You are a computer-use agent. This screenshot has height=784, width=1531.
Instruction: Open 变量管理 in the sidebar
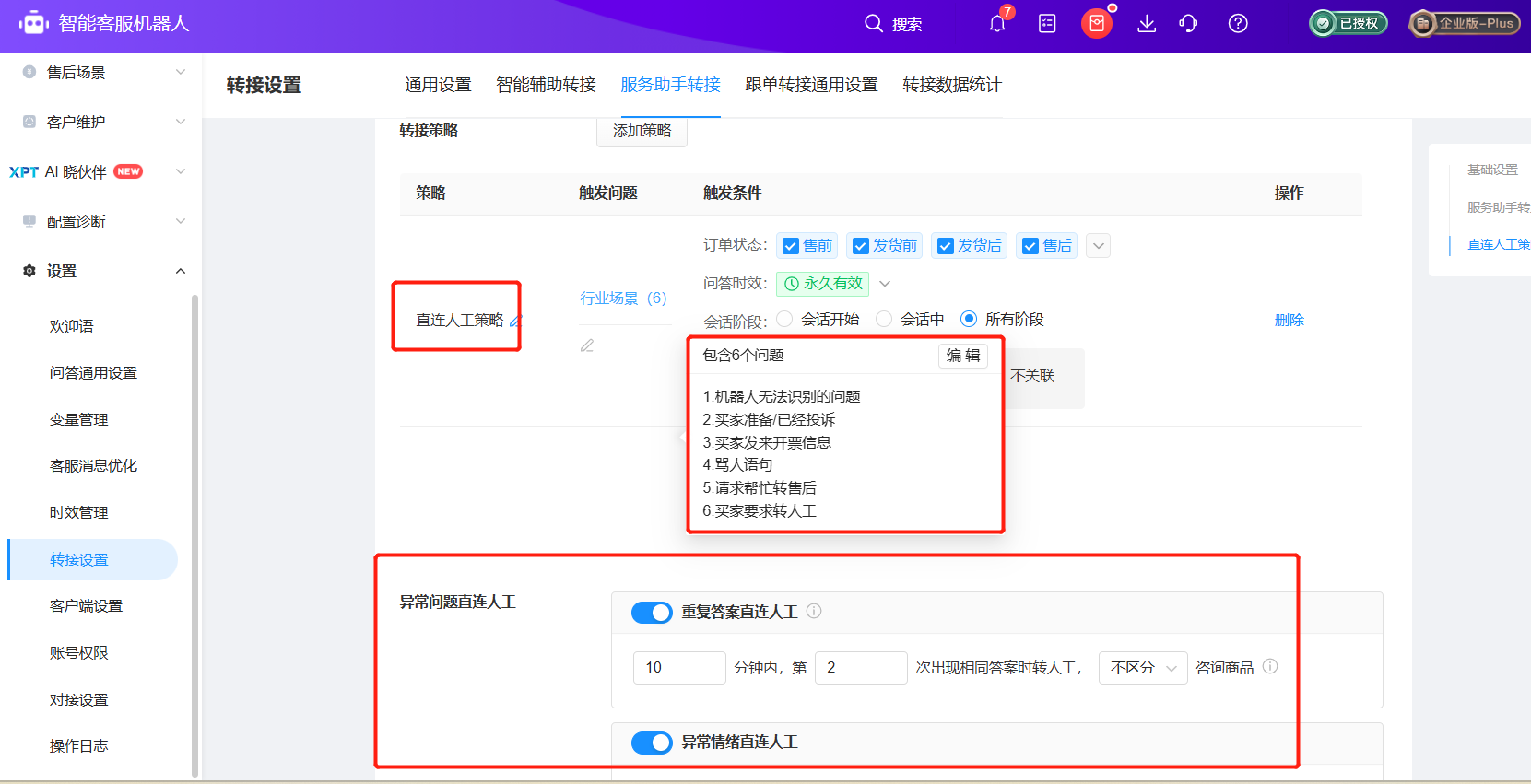(x=78, y=419)
